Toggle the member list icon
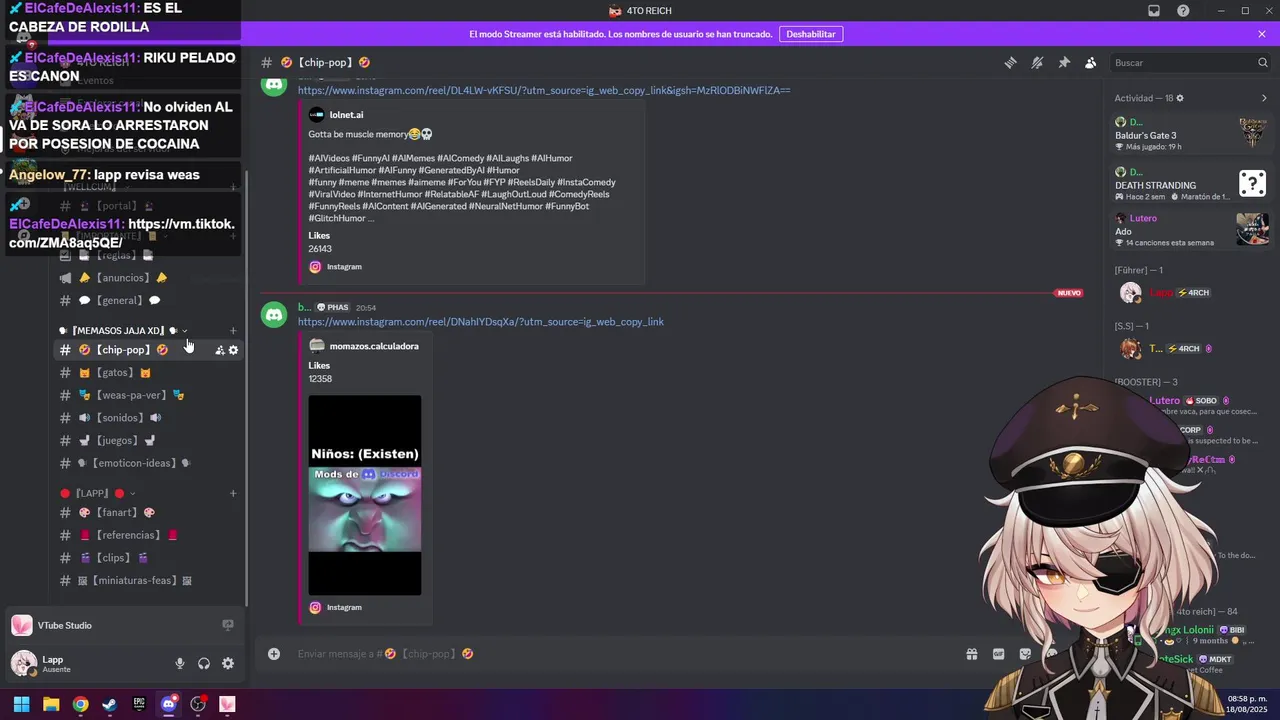Screen dimensions: 1280x720 (x=1090, y=62)
